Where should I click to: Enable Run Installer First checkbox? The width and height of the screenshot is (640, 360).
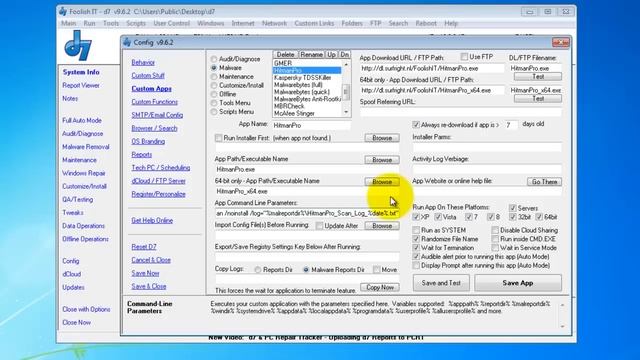coord(218,138)
